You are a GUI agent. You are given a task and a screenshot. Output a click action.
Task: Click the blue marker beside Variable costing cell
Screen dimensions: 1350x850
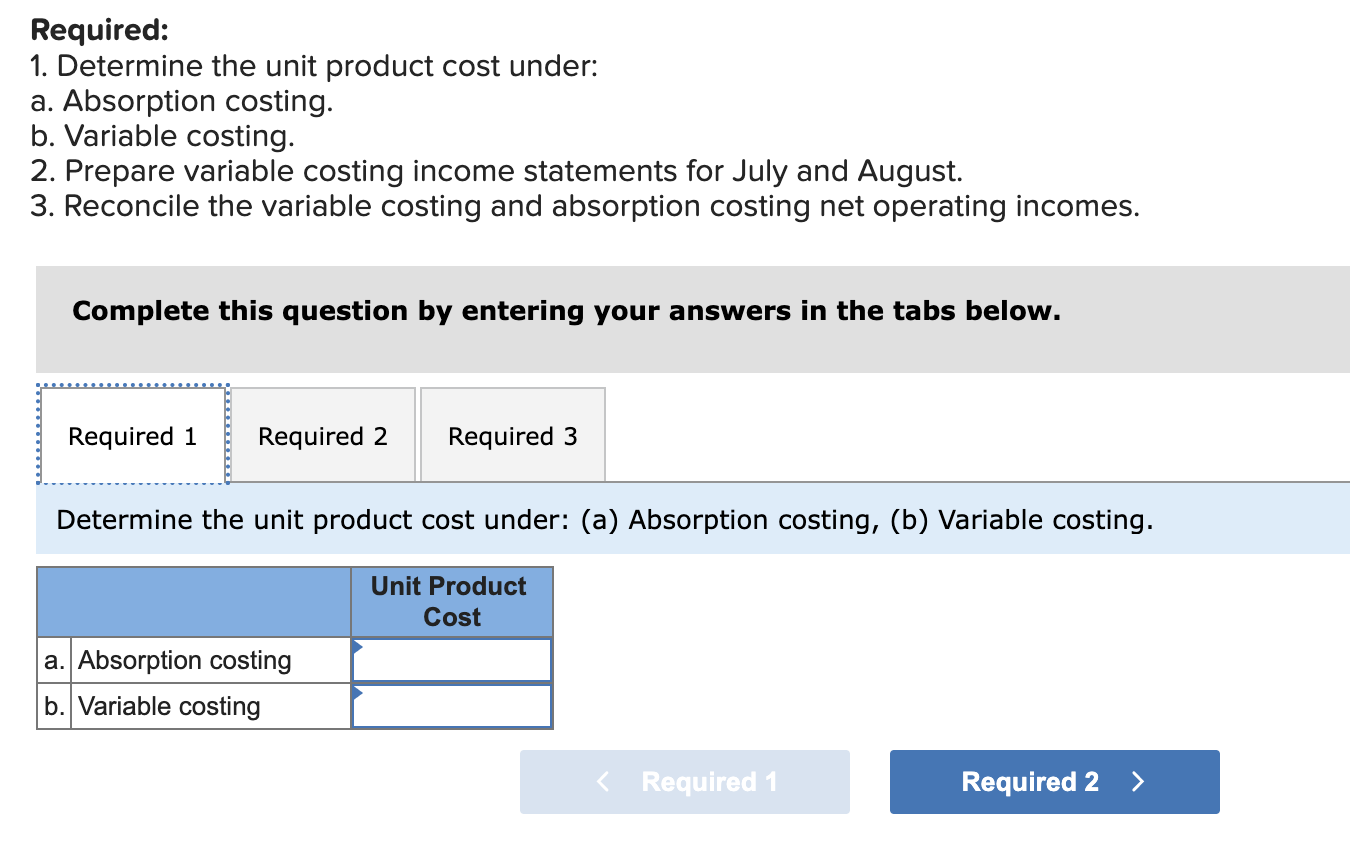tap(357, 693)
